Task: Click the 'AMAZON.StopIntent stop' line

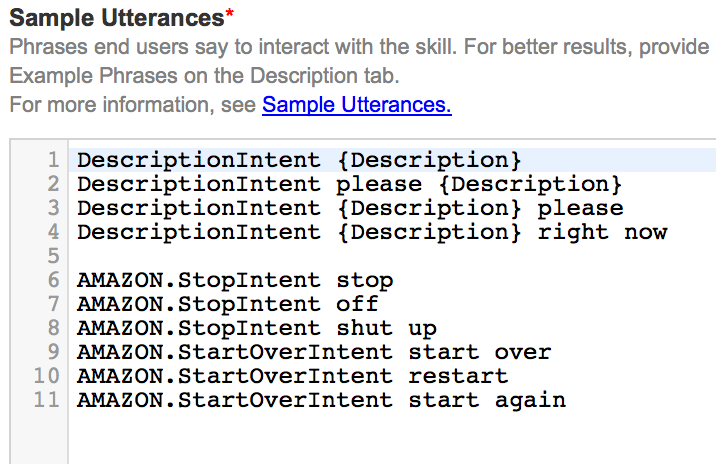Action: (235, 280)
